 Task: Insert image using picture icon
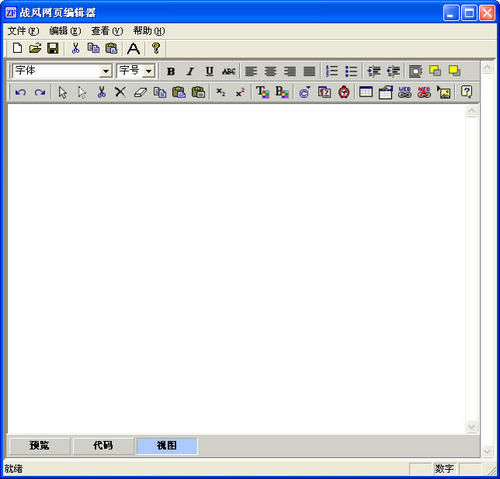[x=444, y=92]
